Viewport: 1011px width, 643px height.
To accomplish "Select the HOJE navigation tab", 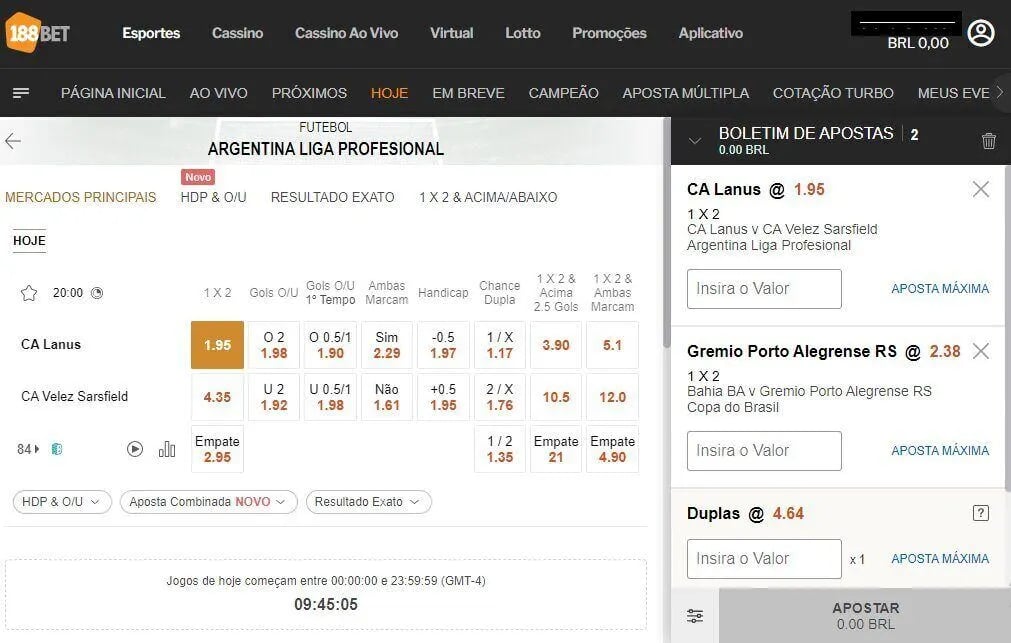I will [x=389, y=93].
